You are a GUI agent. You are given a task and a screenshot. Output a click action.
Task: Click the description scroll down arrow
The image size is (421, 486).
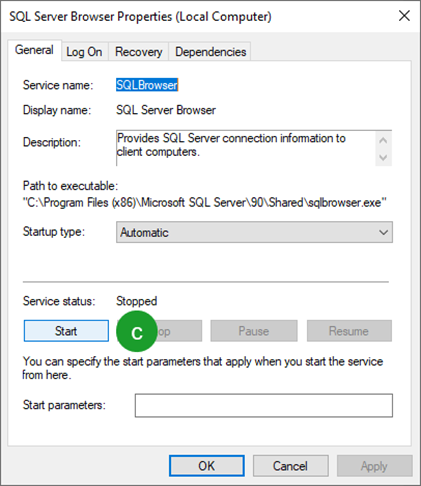[x=383, y=157]
